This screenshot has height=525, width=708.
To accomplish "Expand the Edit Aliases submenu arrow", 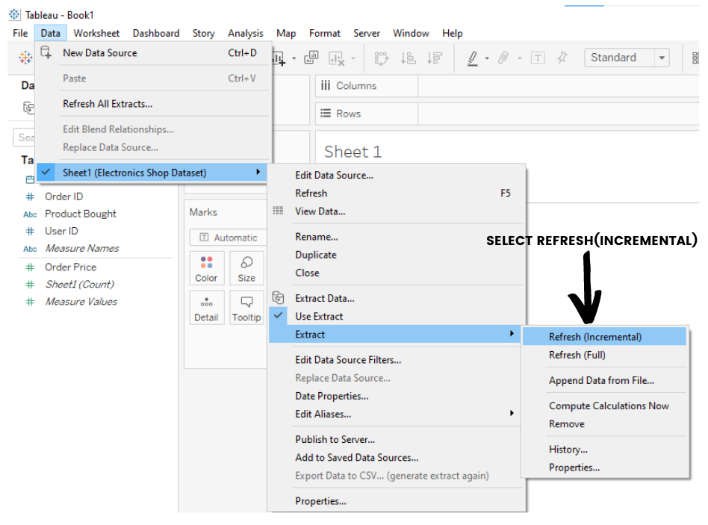I will click(x=512, y=413).
